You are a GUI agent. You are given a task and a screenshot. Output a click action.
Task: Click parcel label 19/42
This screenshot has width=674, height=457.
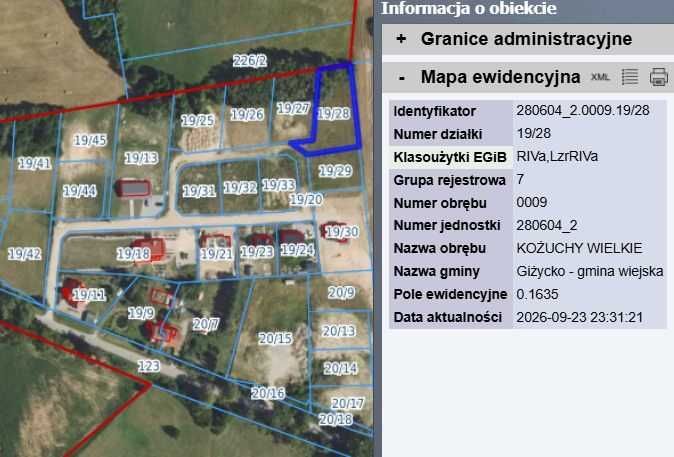click(25, 254)
